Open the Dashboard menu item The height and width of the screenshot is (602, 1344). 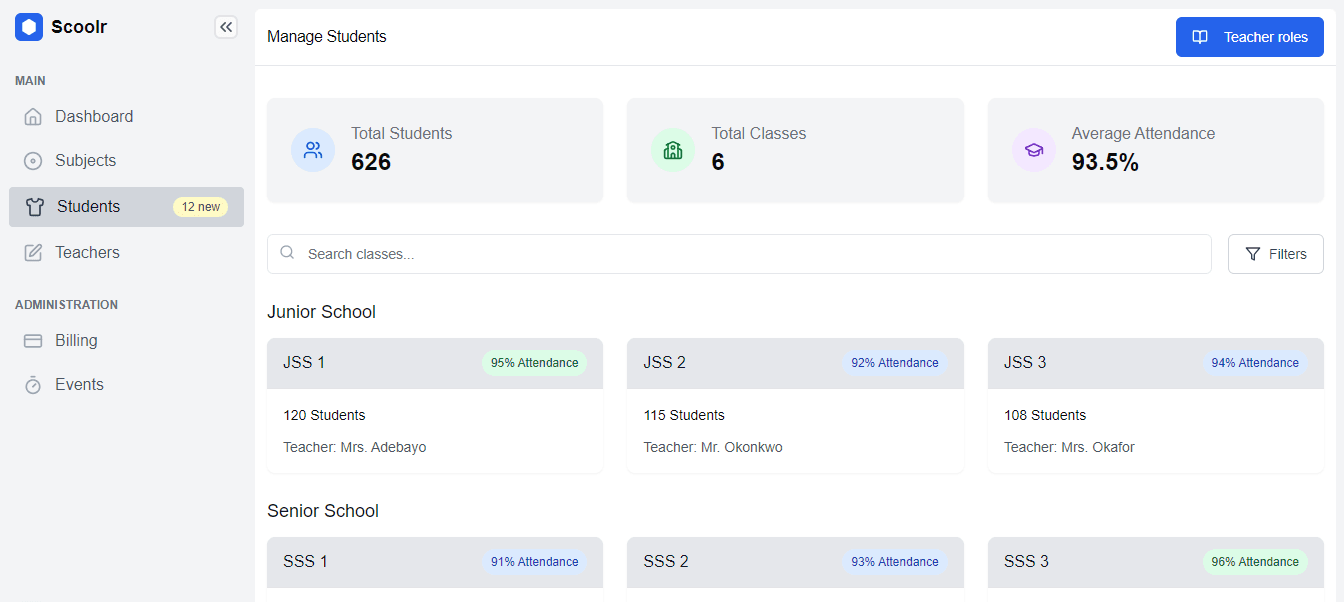(126, 117)
